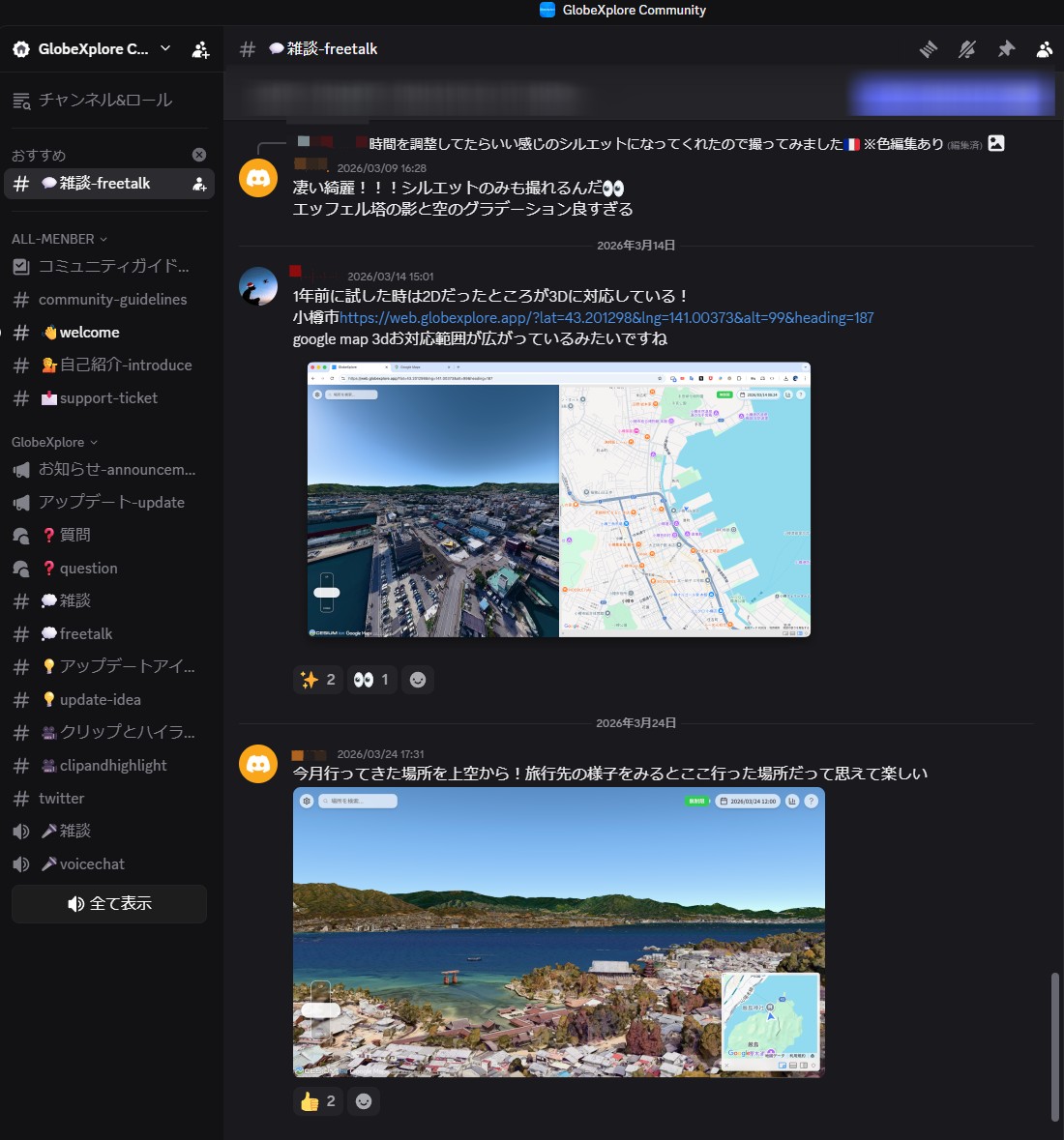This screenshot has width=1064, height=1140.
Task: Open the twitter channel
Action: pos(109,799)
